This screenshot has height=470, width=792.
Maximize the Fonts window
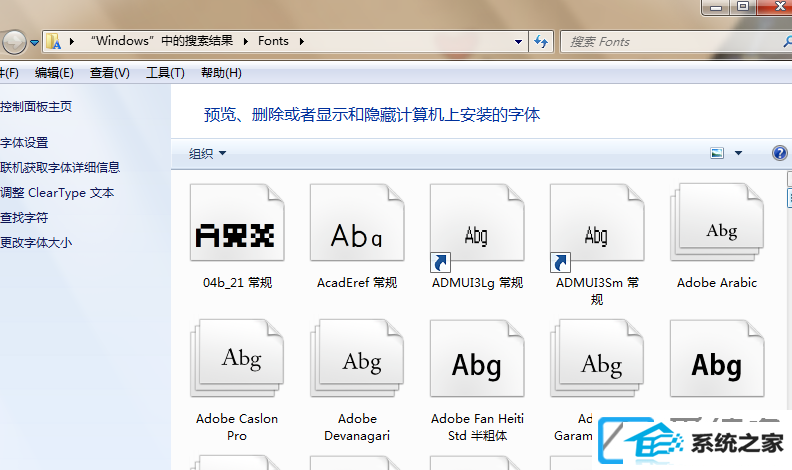click(x=743, y=7)
